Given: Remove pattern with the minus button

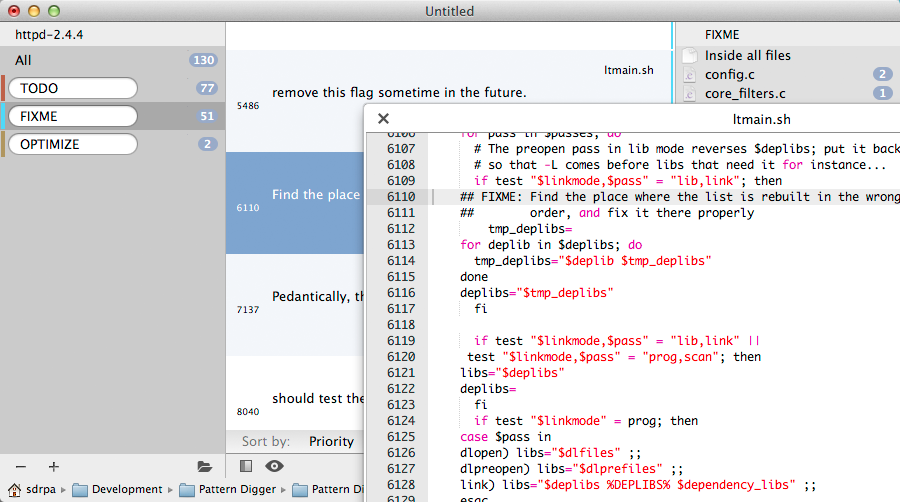Looking at the screenshot, I should click(21, 467).
